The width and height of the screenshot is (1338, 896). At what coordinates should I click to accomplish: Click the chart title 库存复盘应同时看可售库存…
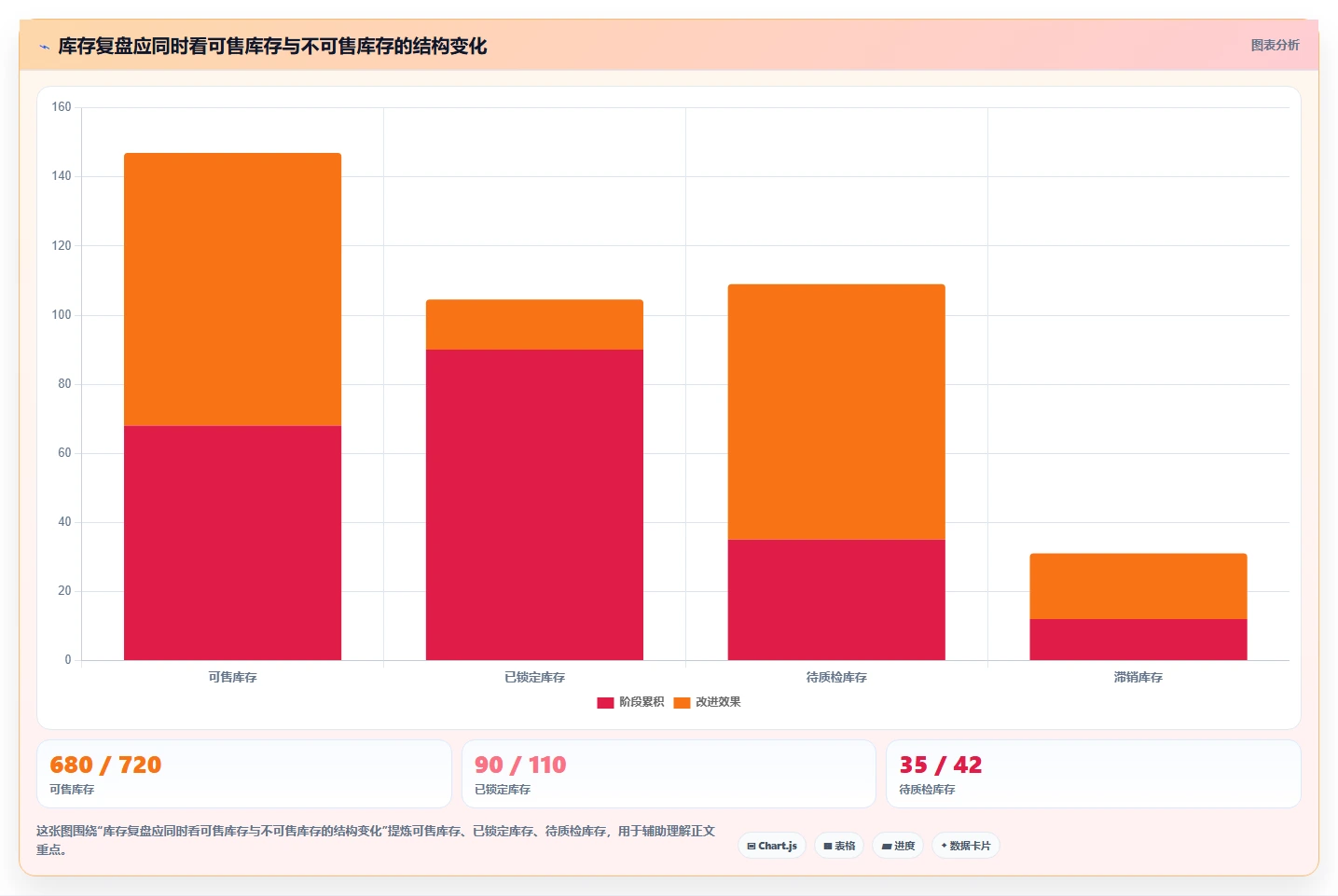click(x=272, y=46)
